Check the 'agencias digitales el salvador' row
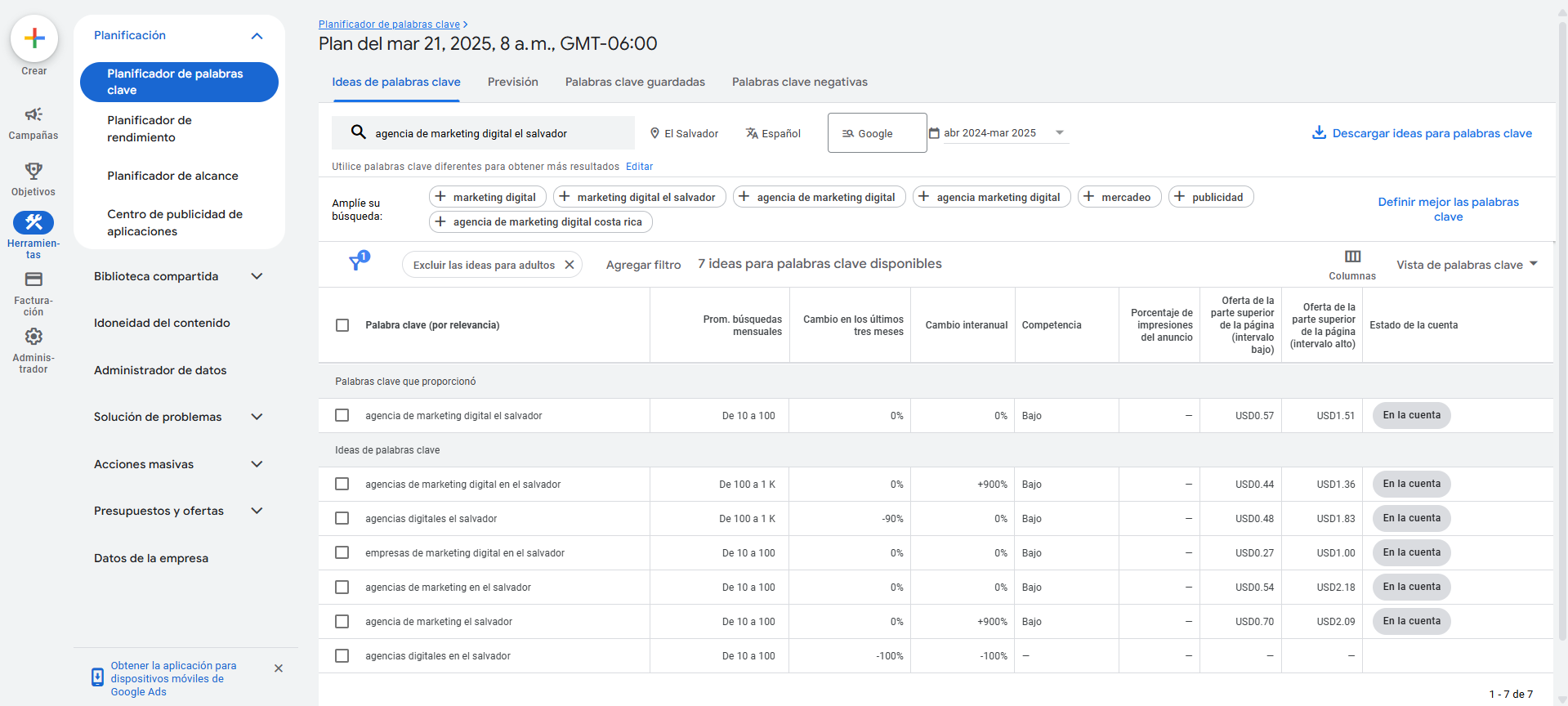Image resolution: width=1568 pixels, height=706 pixels. 342,519
